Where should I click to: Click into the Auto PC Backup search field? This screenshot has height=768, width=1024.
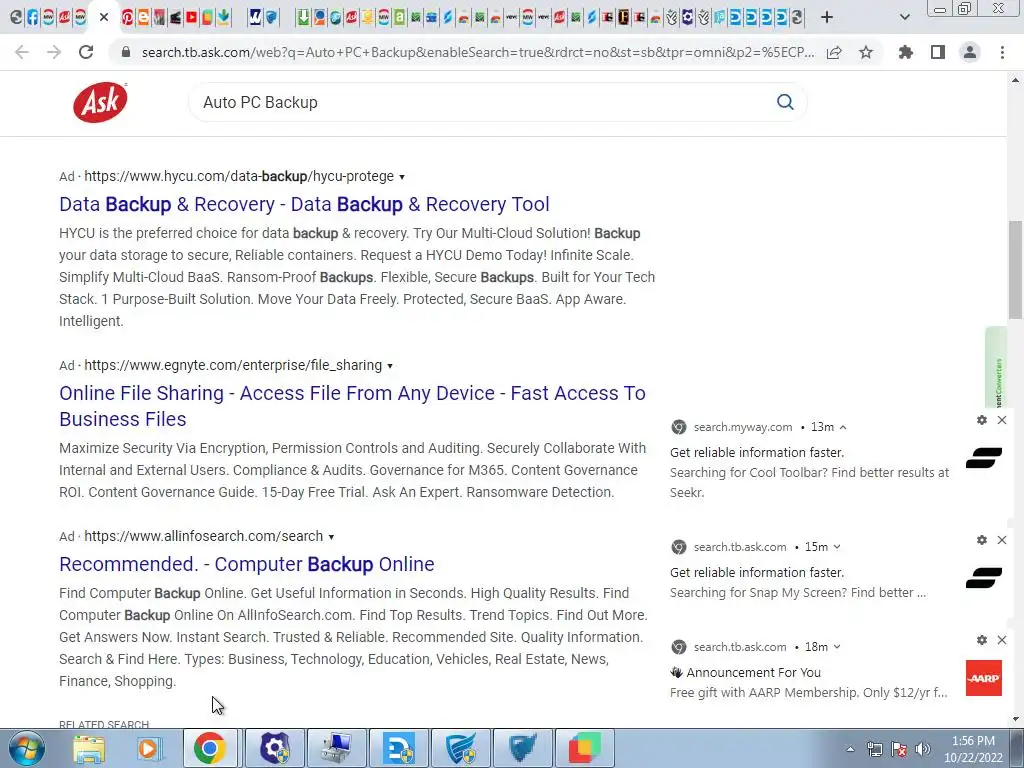[x=483, y=103]
